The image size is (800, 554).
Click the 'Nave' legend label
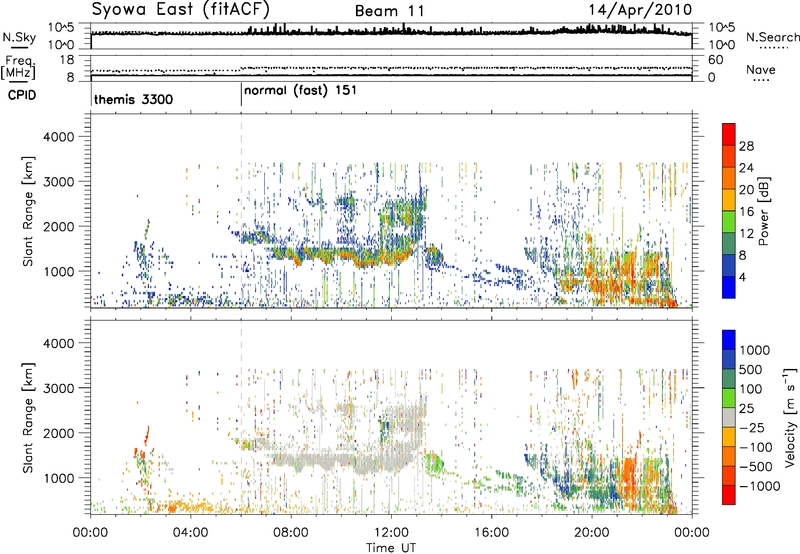[x=761, y=70]
